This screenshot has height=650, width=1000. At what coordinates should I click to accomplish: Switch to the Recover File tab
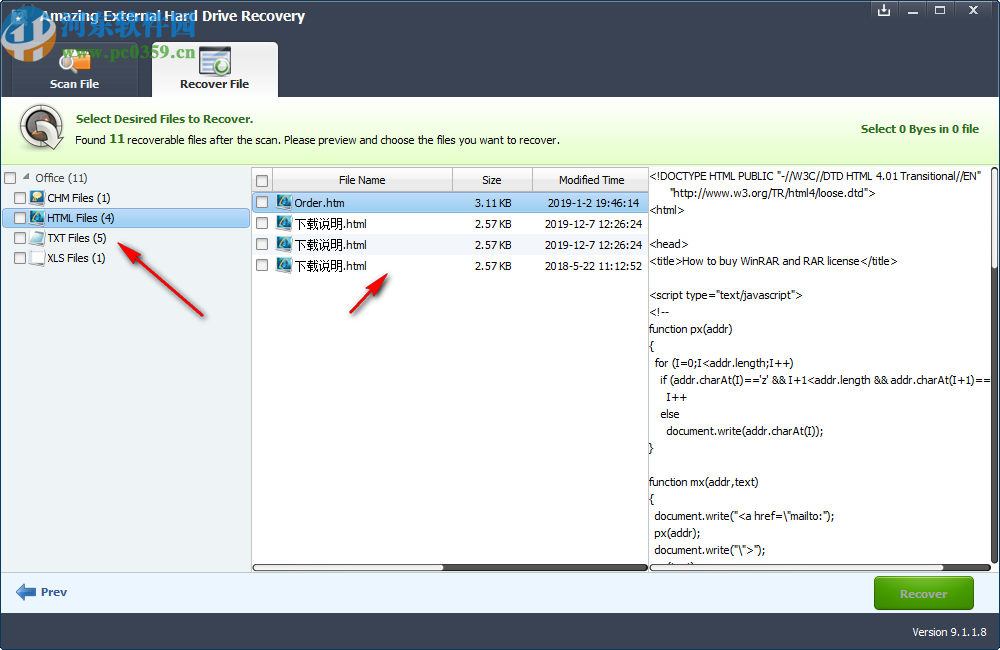pyautogui.click(x=214, y=70)
